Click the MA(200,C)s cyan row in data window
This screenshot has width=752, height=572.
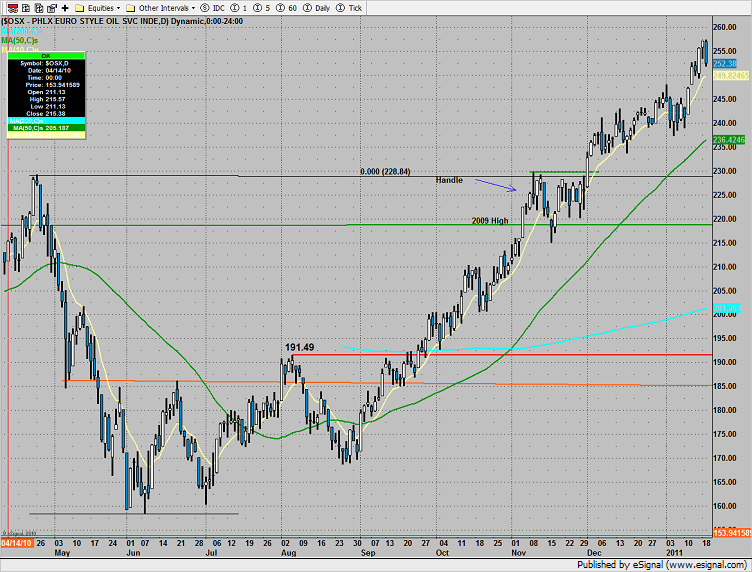tap(48, 121)
